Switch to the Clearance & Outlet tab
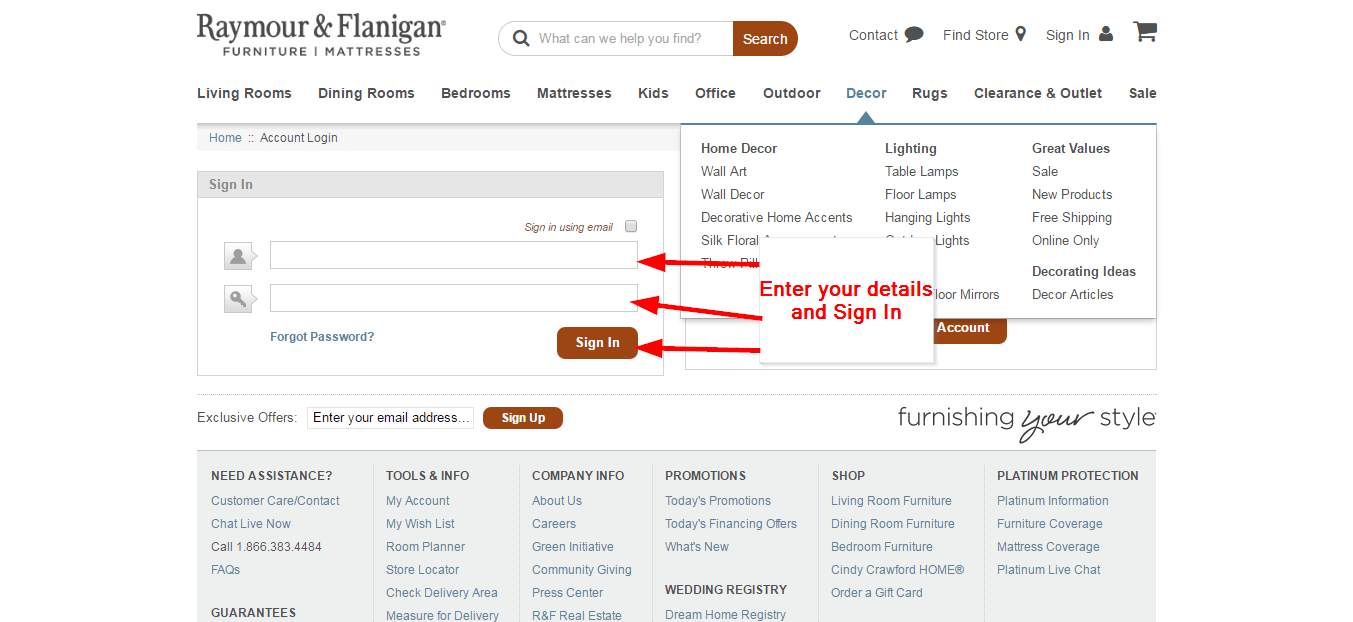 (1037, 92)
